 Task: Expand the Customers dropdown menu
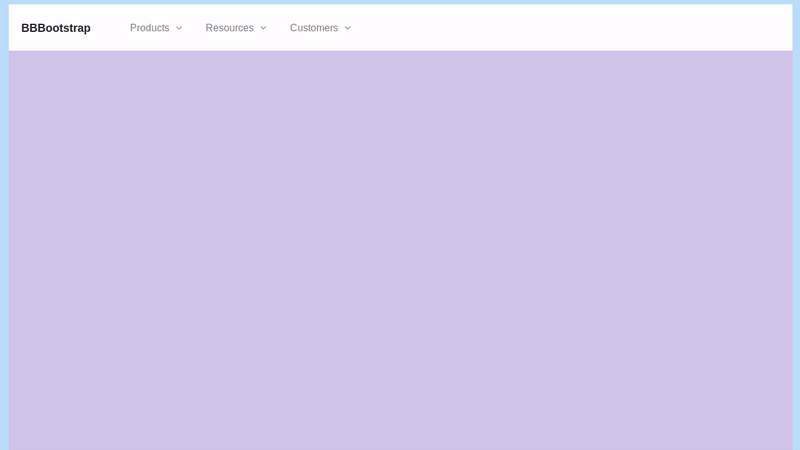tap(320, 28)
